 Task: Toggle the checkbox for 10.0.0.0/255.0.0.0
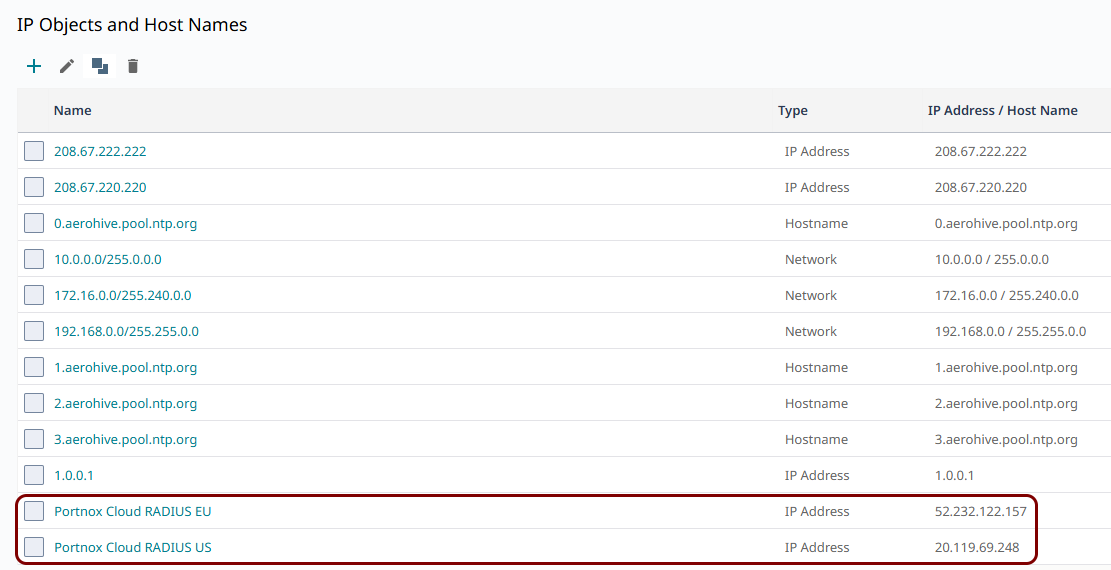click(34, 259)
